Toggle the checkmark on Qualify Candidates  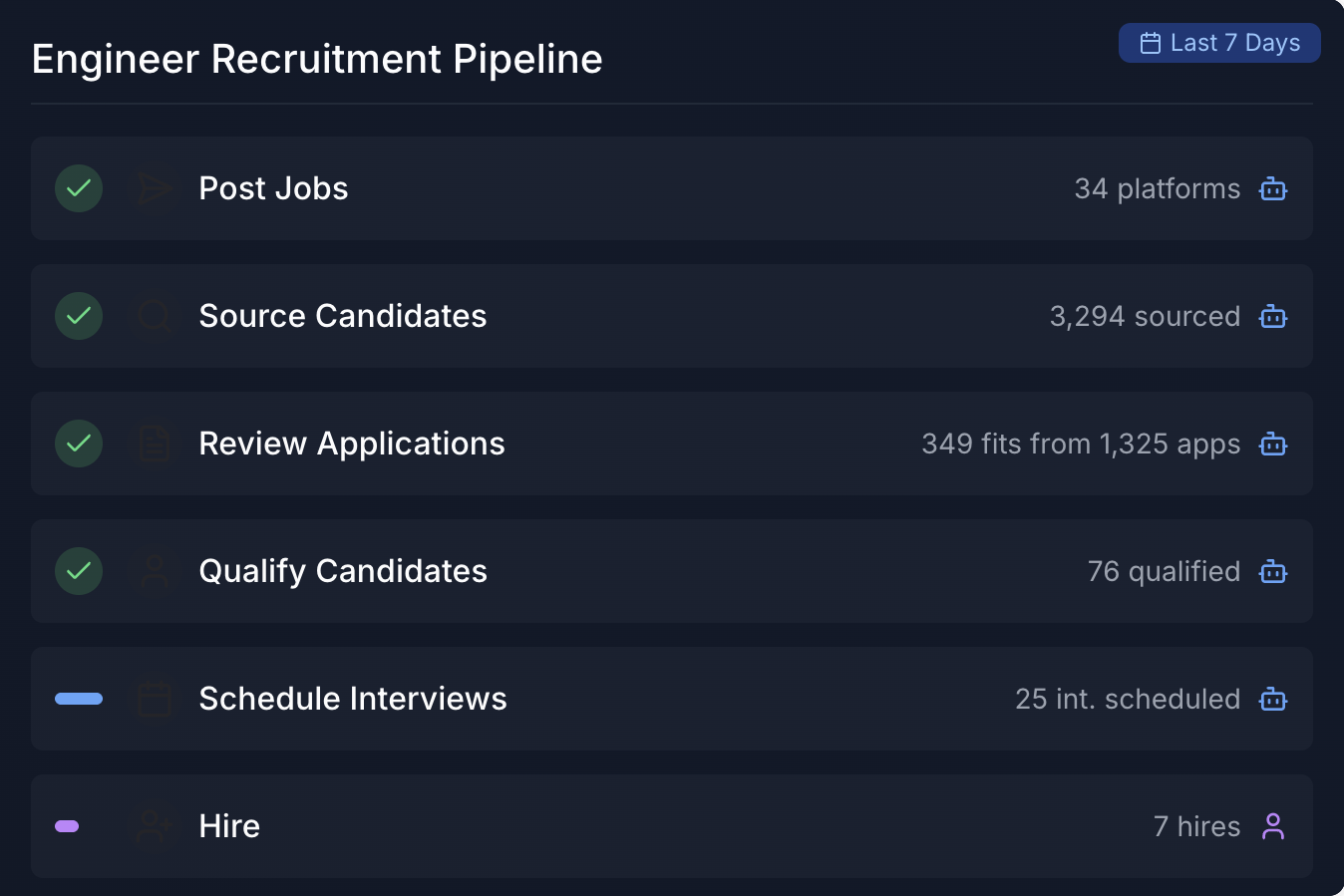[78, 571]
